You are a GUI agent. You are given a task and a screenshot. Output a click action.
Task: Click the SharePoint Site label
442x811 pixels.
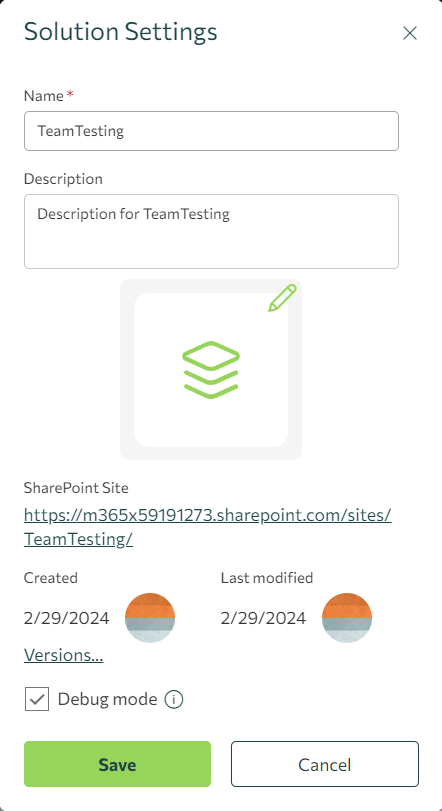(76, 488)
